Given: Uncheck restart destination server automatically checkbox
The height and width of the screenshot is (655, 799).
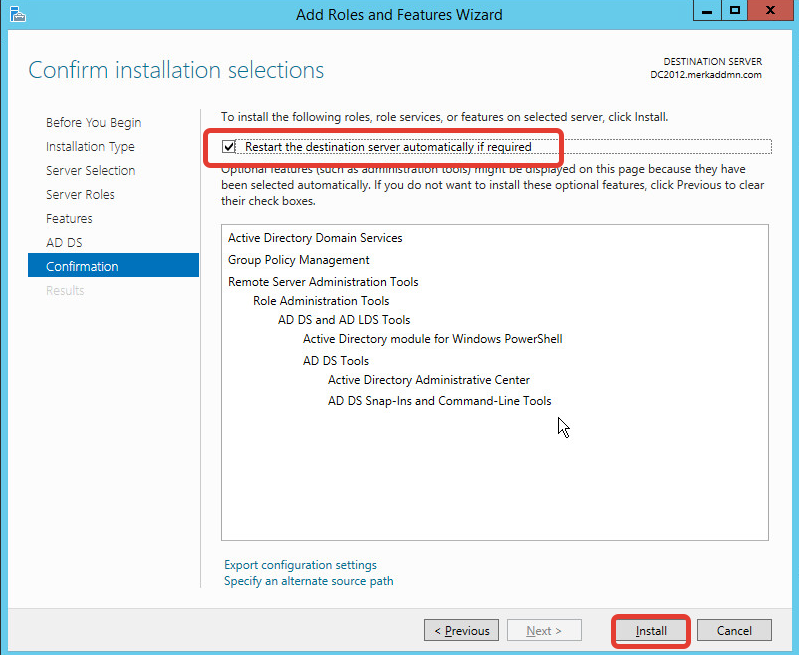Looking at the screenshot, I should [228, 147].
